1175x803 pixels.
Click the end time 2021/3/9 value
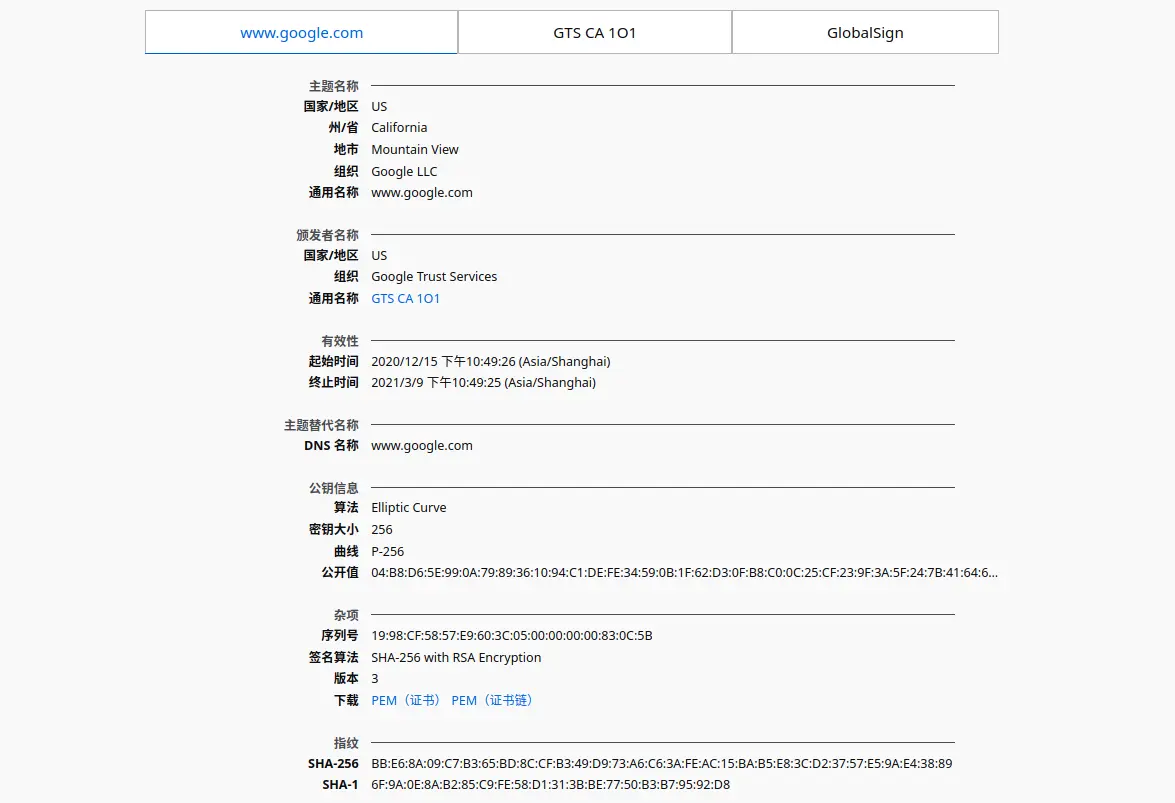coord(483,382)
